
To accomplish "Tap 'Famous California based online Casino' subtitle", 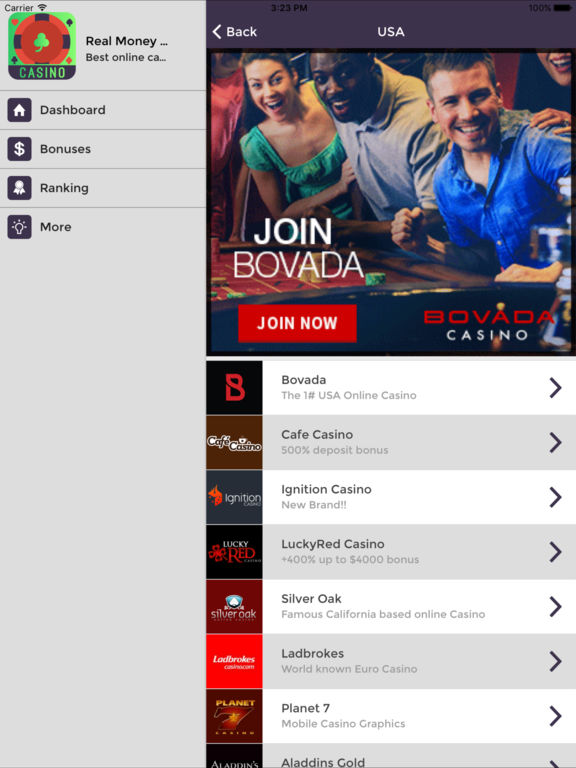I will tap(383, 614).
